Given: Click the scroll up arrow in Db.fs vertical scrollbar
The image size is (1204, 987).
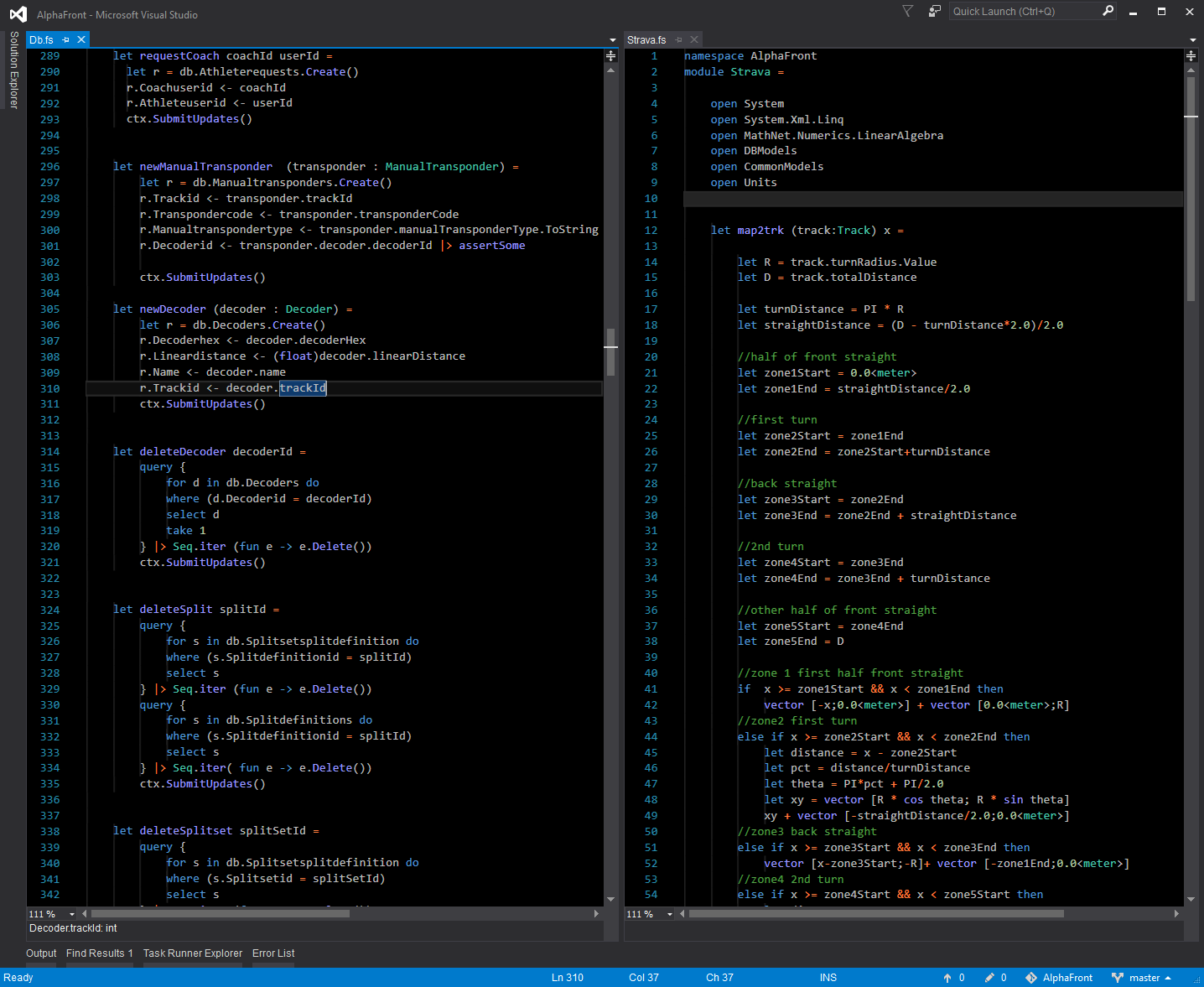Looking at the screenshot, I should click(610, 70).
